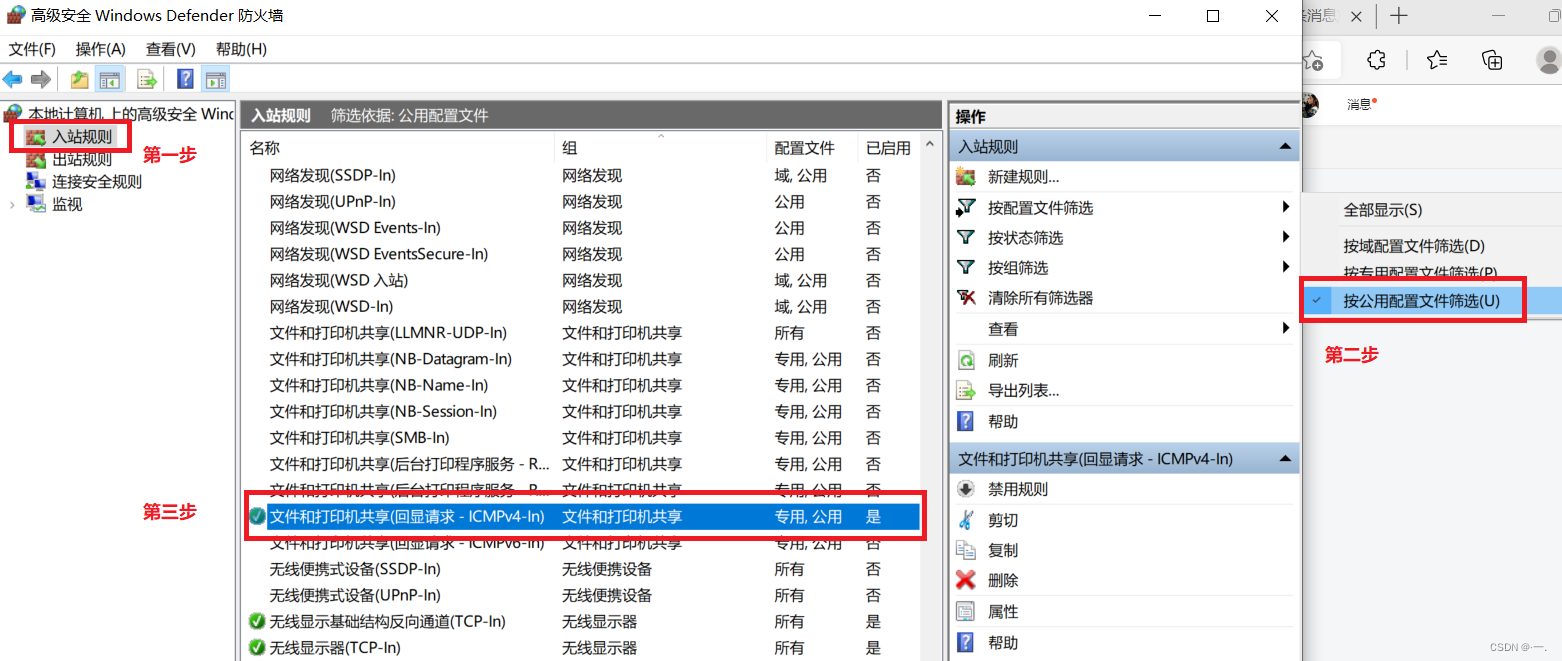Image resolution: width=1562 pixels, height=661 pixels.
Task: Select 出站规则 in the left tree
Action: [82, 159]
